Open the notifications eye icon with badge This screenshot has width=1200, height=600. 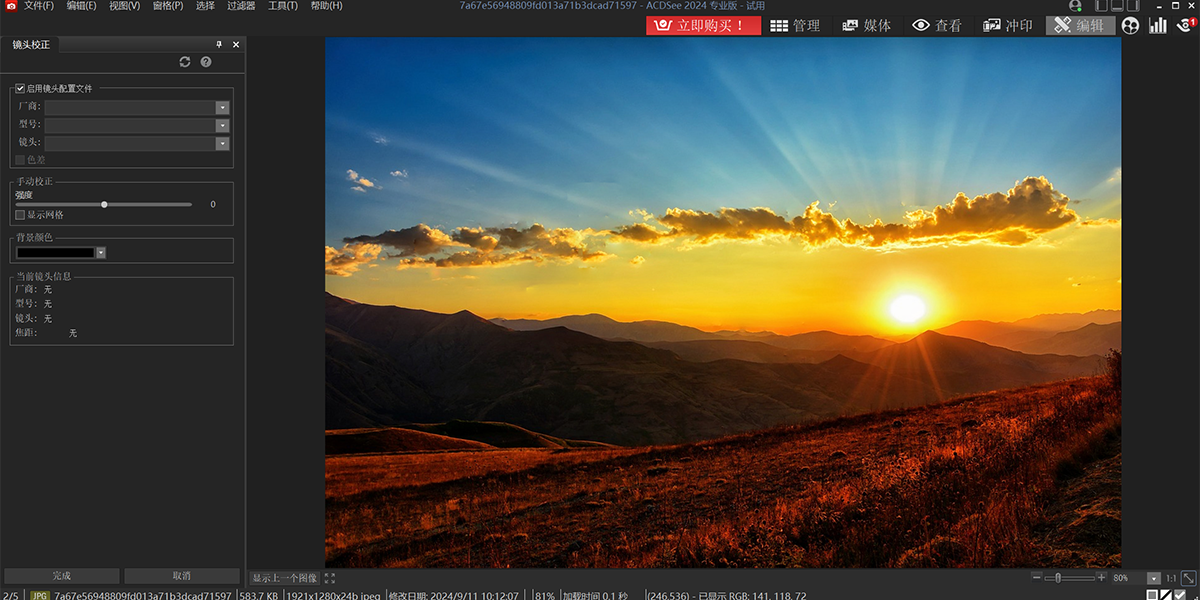point(1185,26)
